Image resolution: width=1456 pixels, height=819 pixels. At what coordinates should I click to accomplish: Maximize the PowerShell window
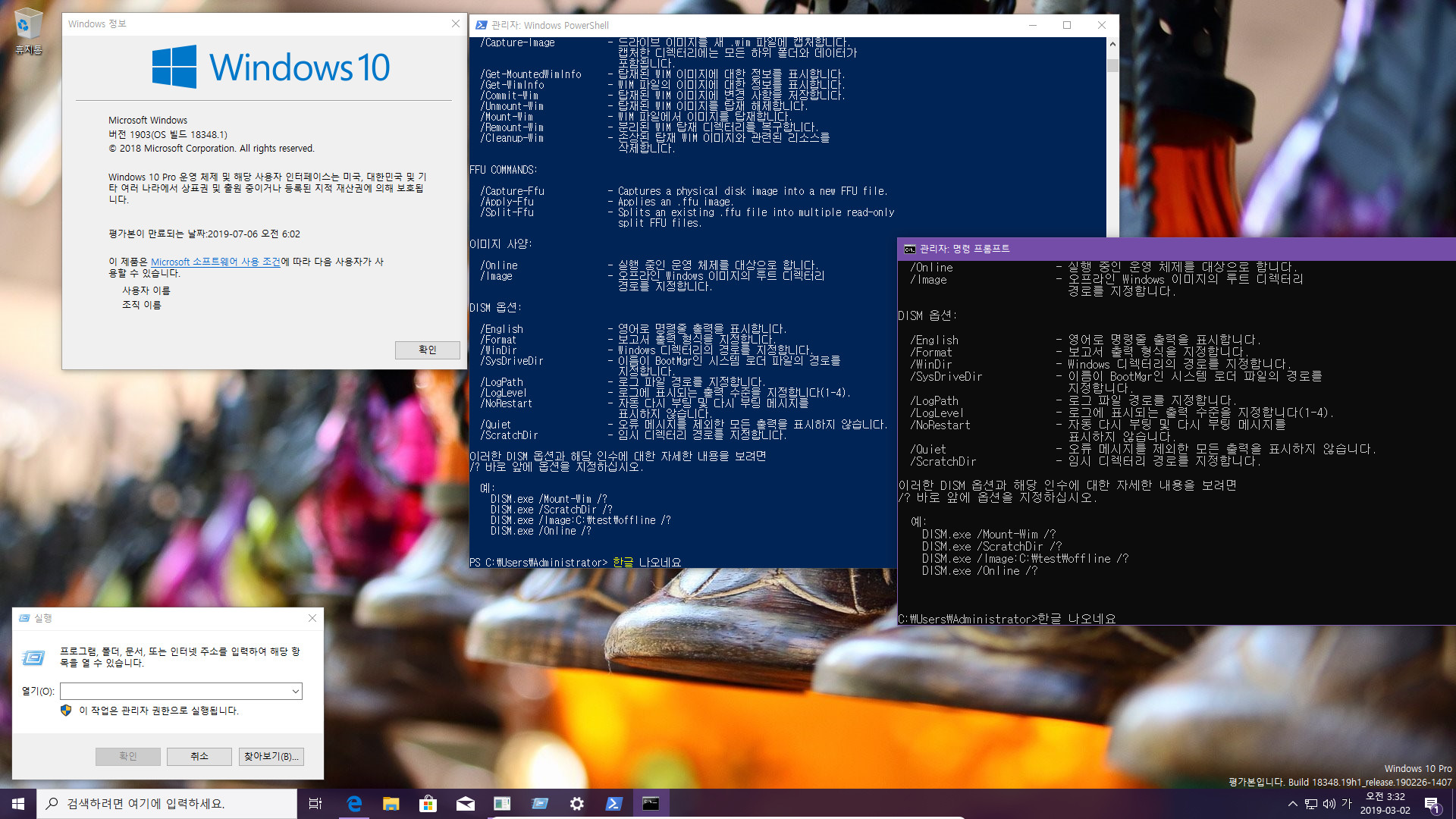(1067, 25)
